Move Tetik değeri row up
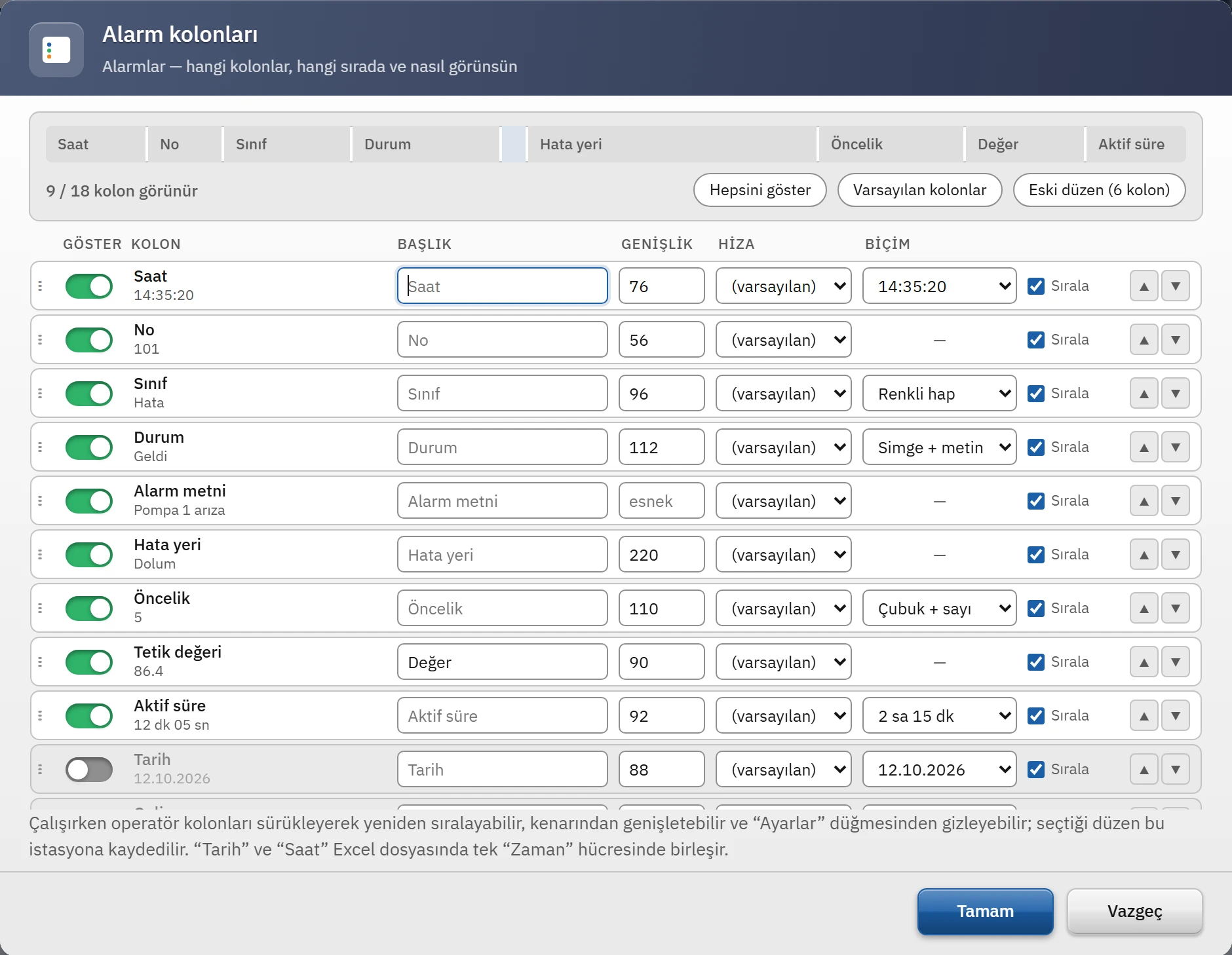This screenshot has width=1232, height=955. coord(1144,662)
